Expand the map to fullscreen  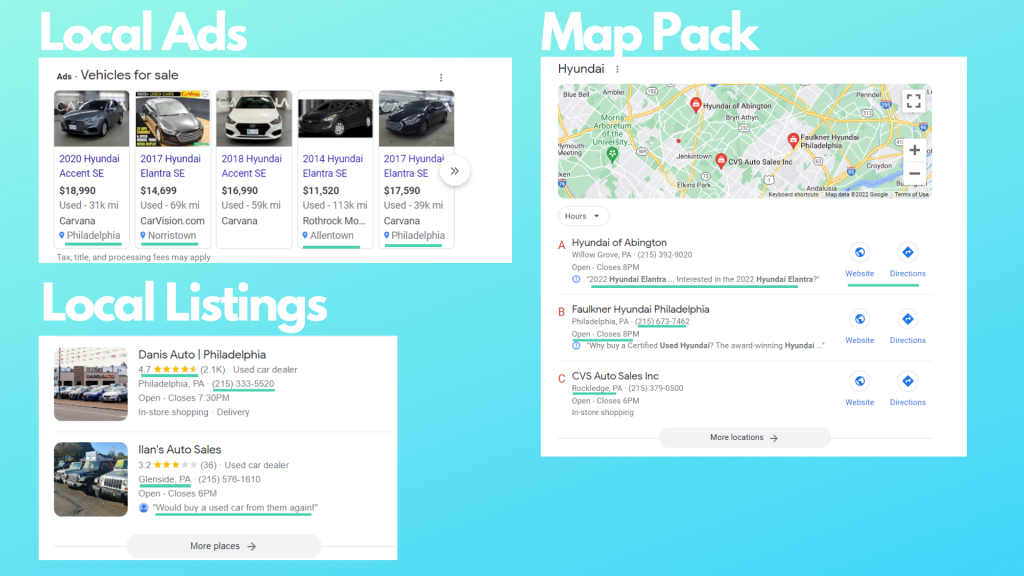pos(914,101)
